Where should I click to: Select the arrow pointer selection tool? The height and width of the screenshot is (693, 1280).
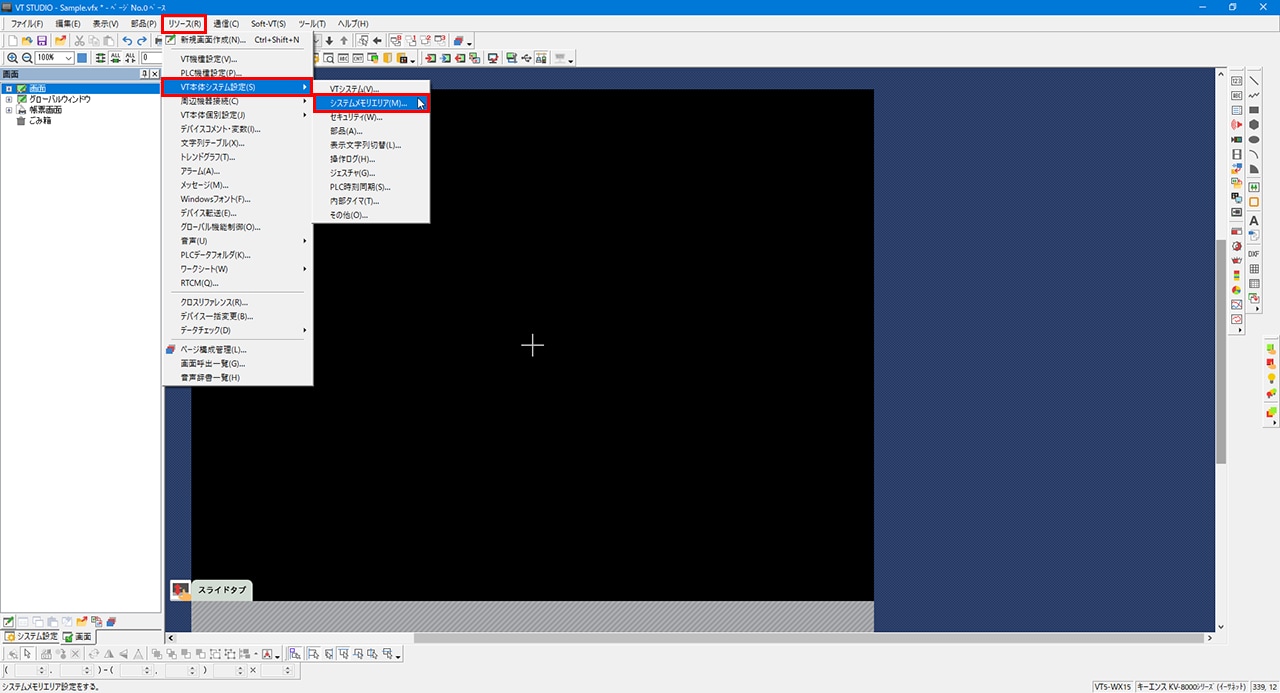click(28, 654)
